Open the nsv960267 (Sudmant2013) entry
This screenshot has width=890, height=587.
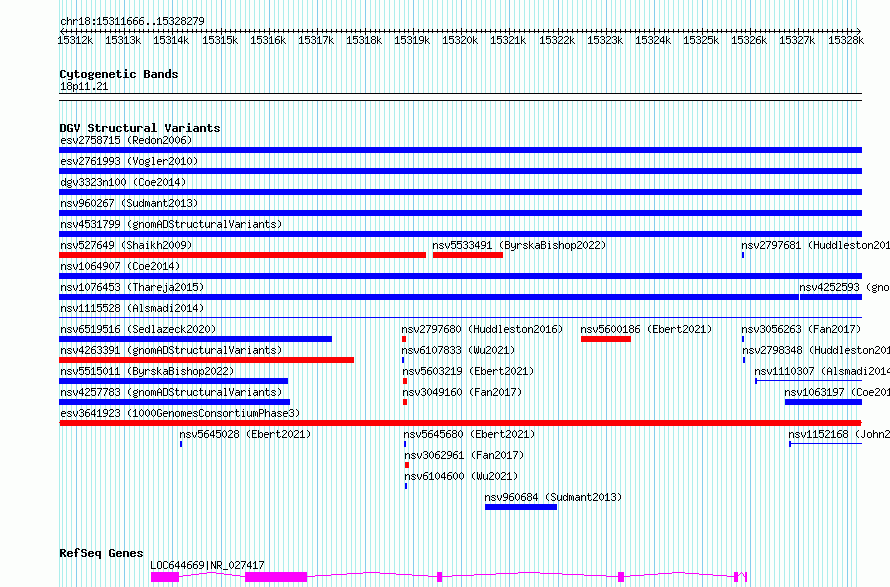(129, 203)
